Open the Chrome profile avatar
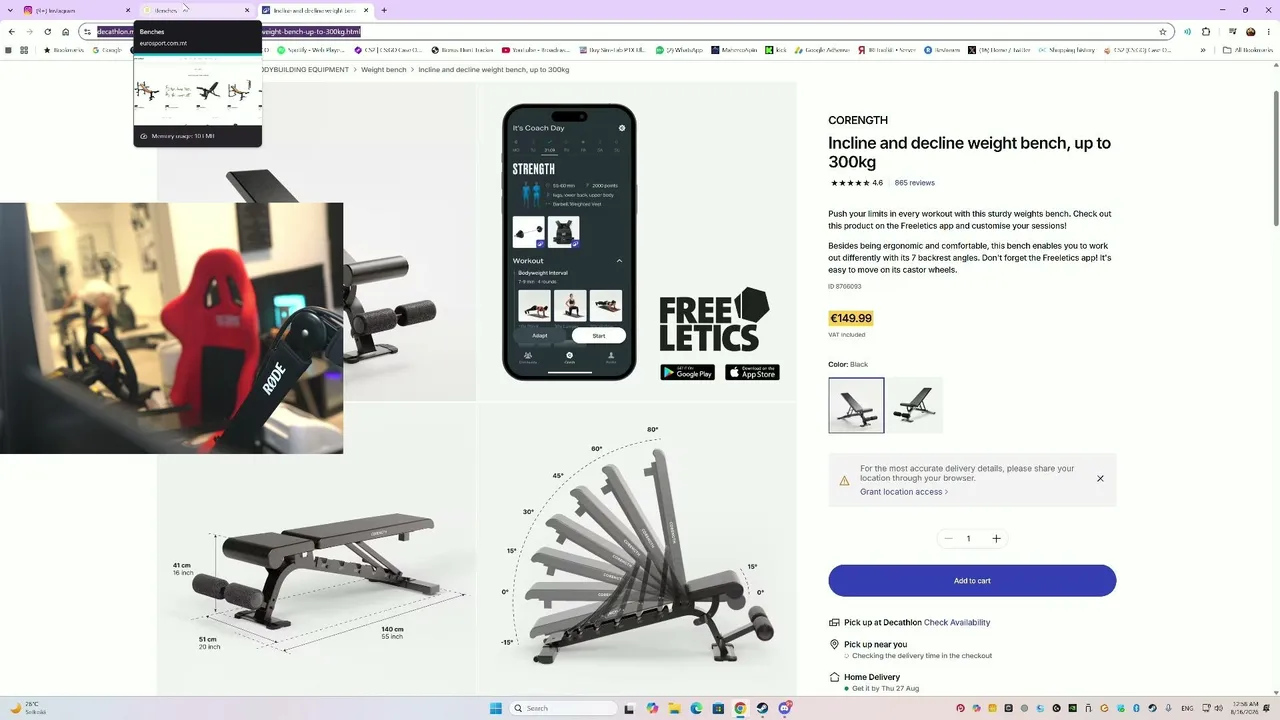Image resolution: width=1280 pixels, height=720 pixels. 1250,32
